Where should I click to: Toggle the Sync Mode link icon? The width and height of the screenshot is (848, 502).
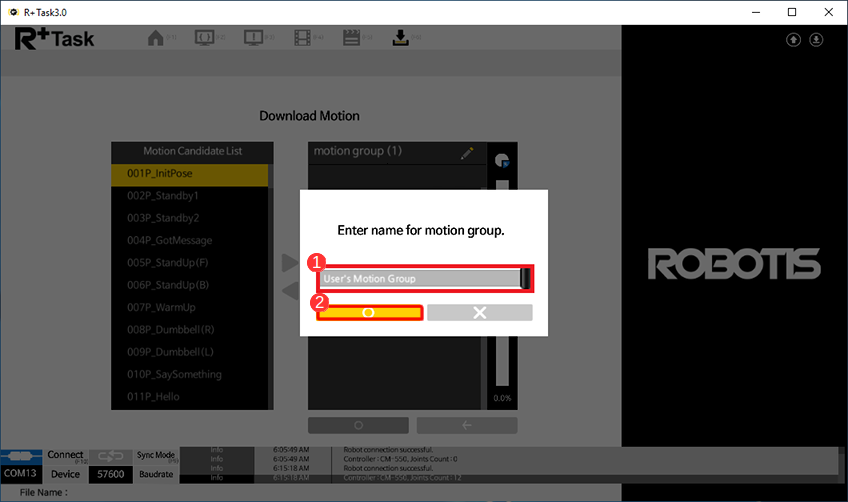pyautogui.click(x=112, y=456)
